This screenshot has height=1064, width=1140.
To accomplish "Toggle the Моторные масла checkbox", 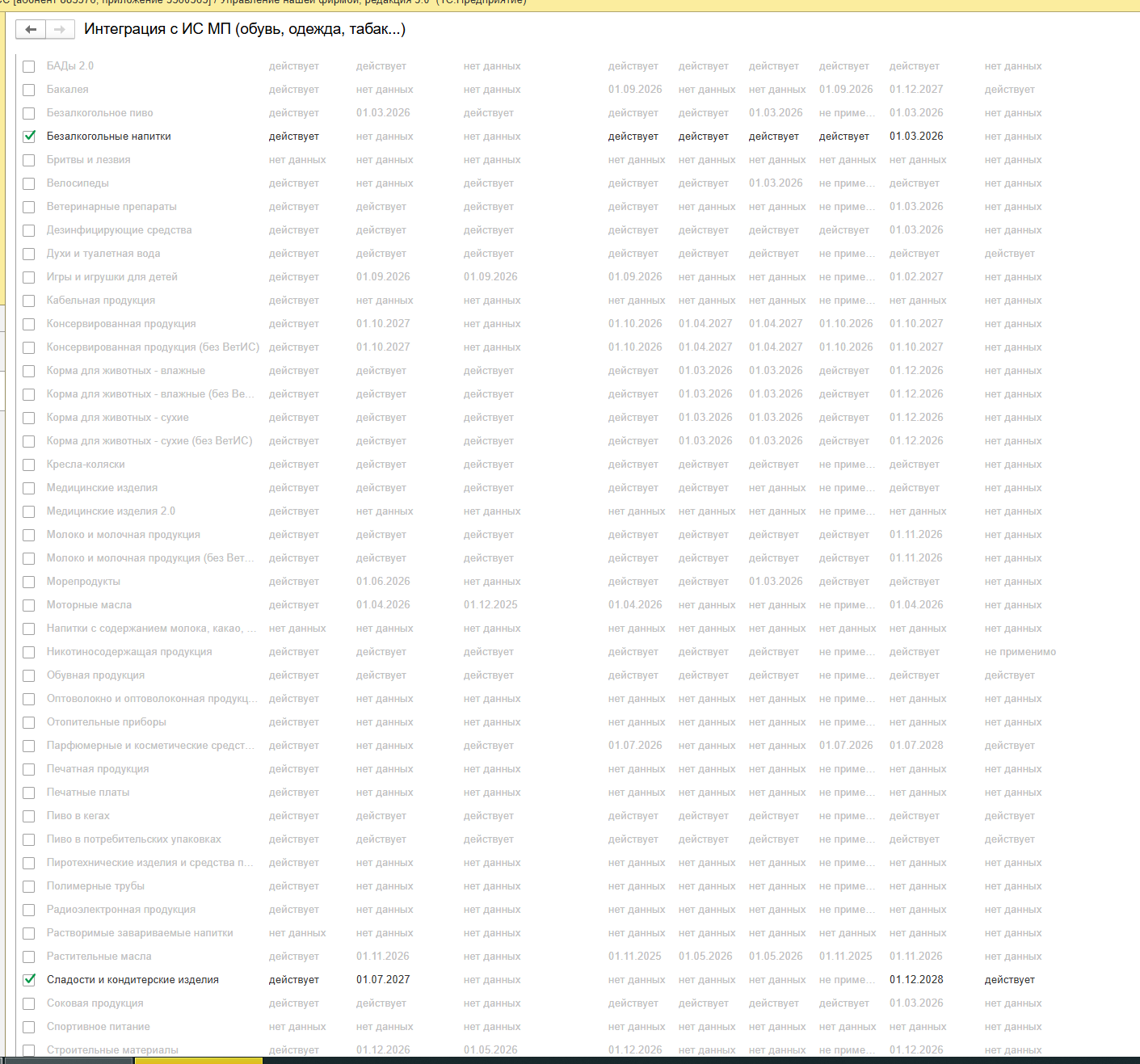I will tap(29, 605).
